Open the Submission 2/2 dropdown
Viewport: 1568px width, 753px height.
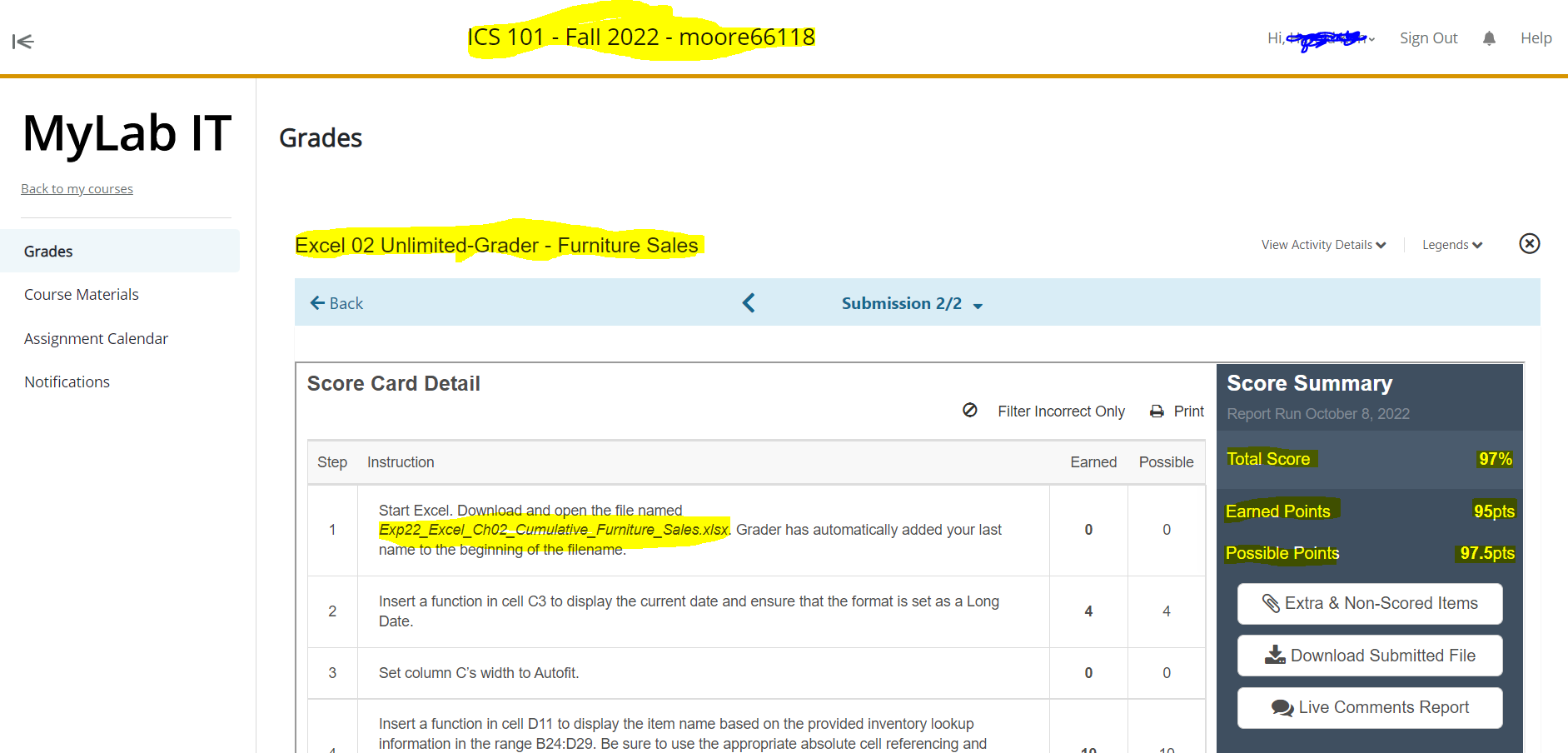tap(912, 304)
